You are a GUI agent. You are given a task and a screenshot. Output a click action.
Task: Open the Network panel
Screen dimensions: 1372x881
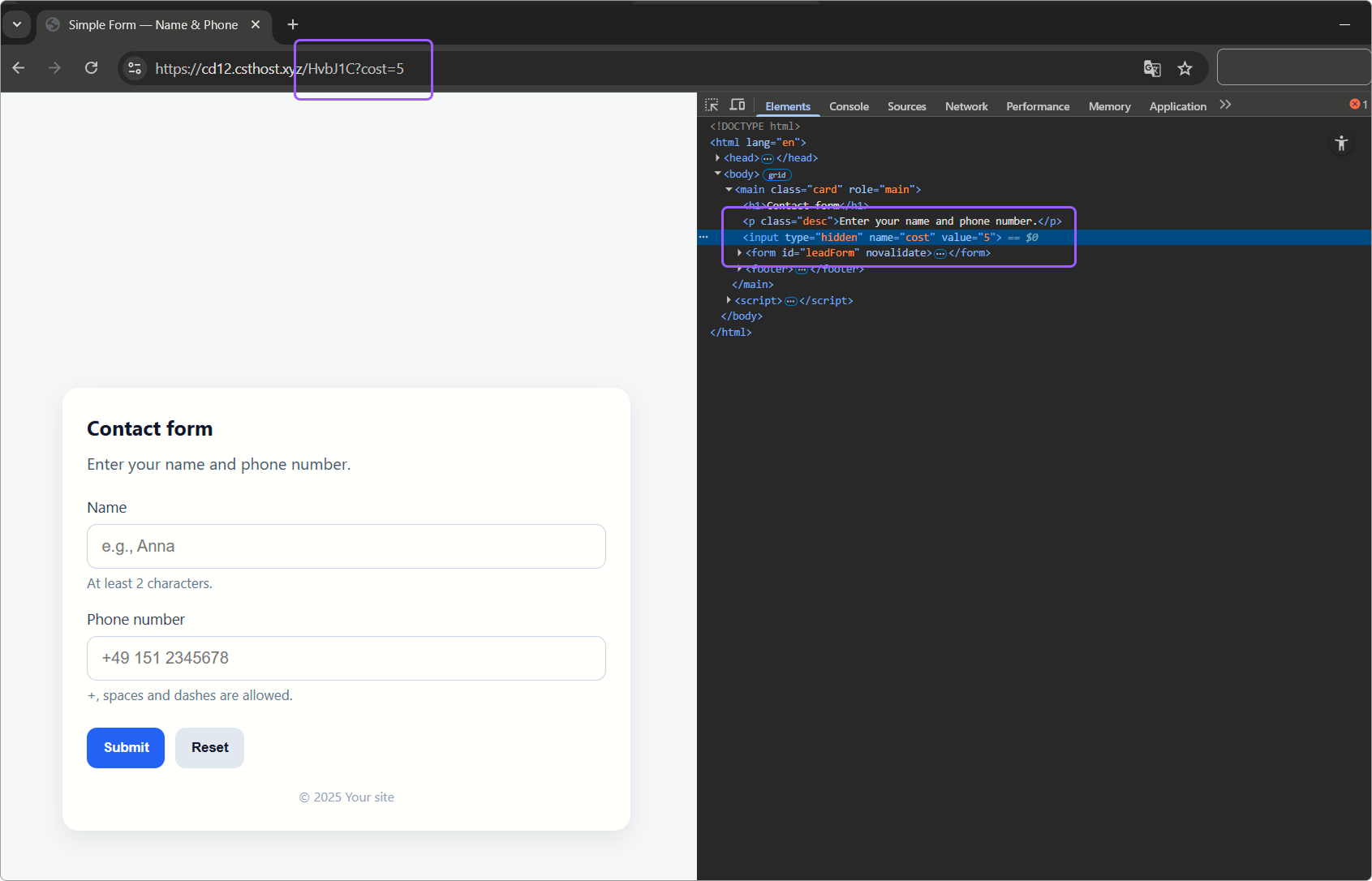[x=966, y=106]
